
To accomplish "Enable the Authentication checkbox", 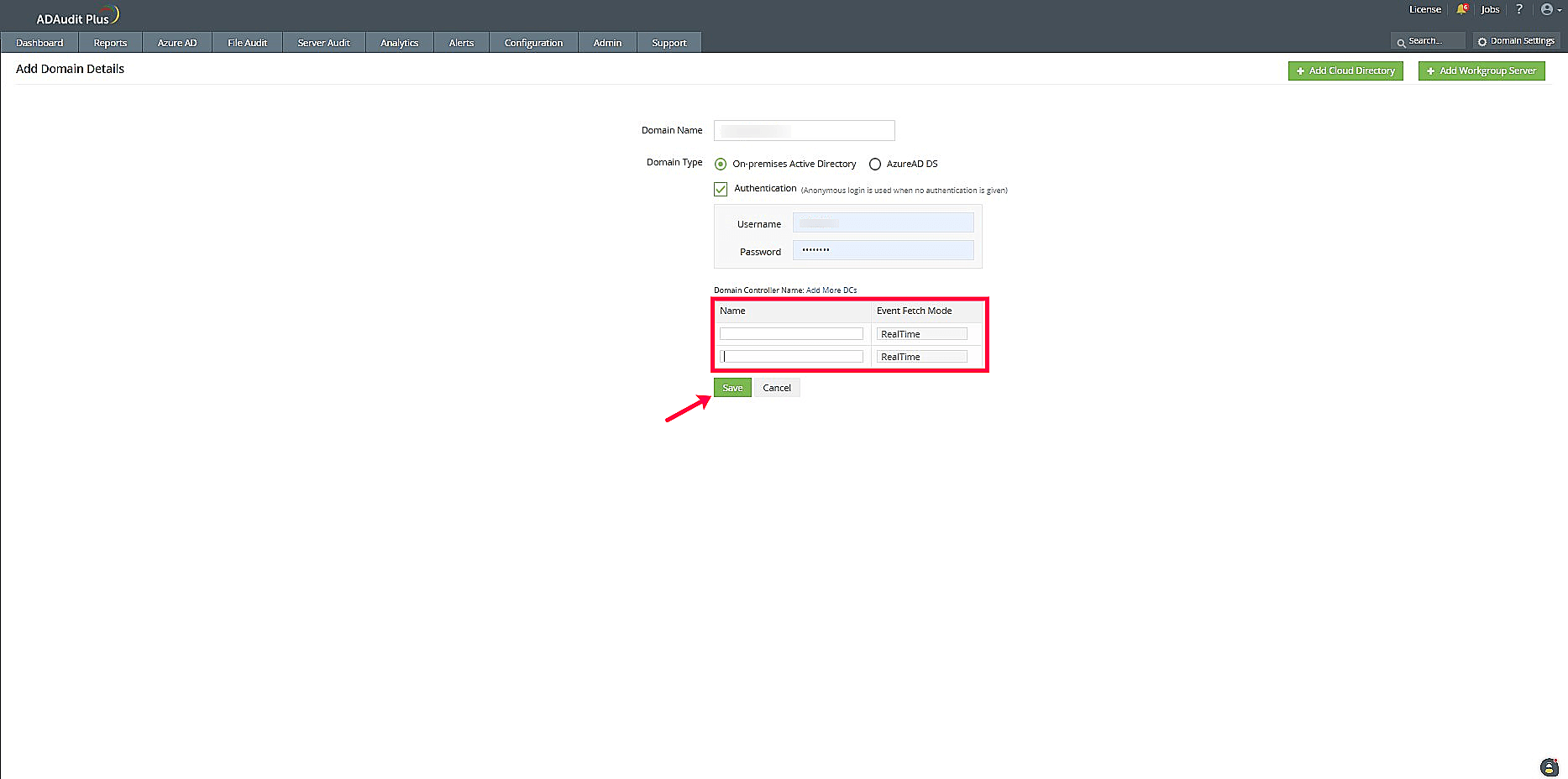I will pos(721,189).
